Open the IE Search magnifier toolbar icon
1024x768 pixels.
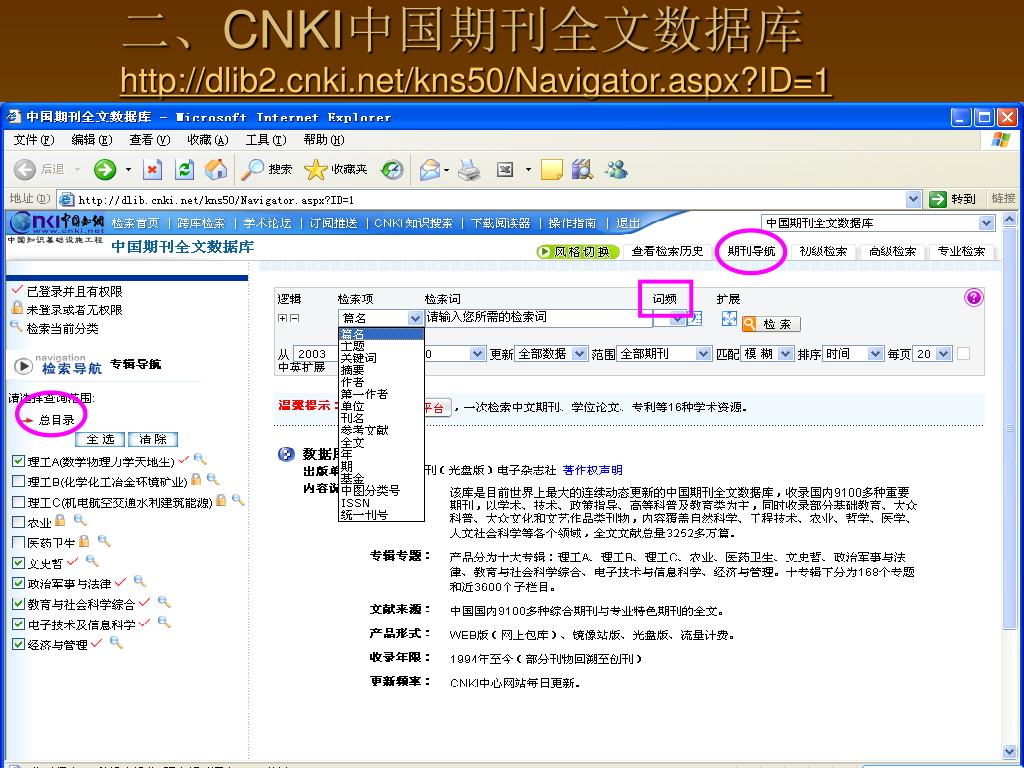pos(252,170)
